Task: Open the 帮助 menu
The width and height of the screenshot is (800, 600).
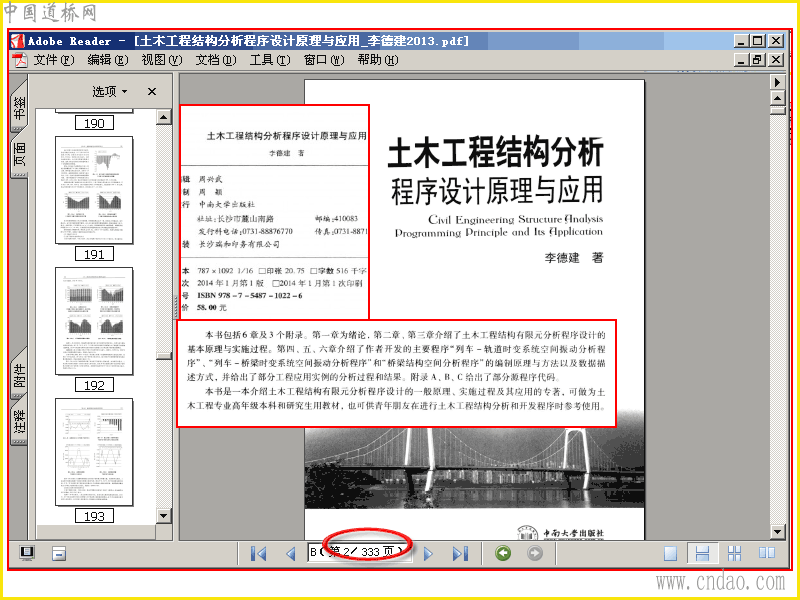Action: [378, 60]
